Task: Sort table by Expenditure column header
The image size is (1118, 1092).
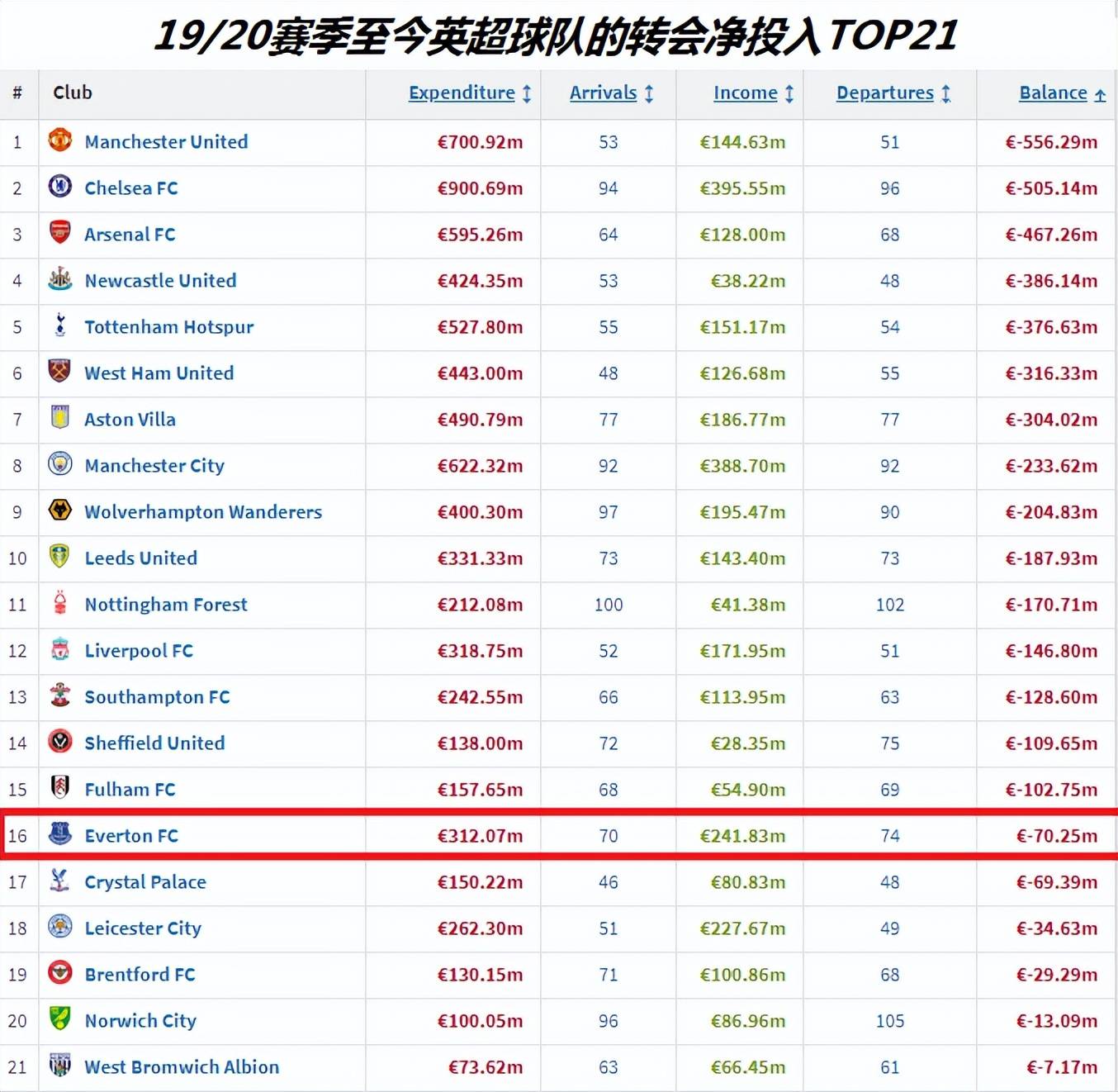Action: click(462, 93)
